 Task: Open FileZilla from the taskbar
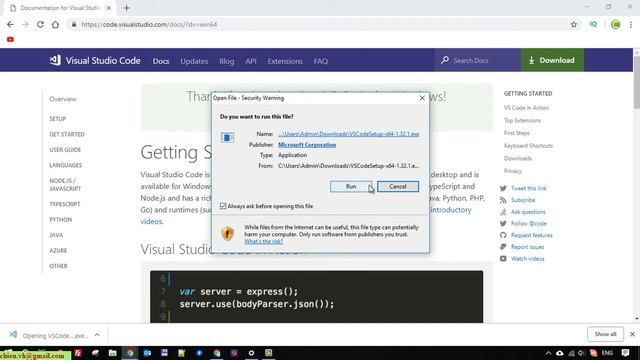pyautogui.click(x=78, y=353)
